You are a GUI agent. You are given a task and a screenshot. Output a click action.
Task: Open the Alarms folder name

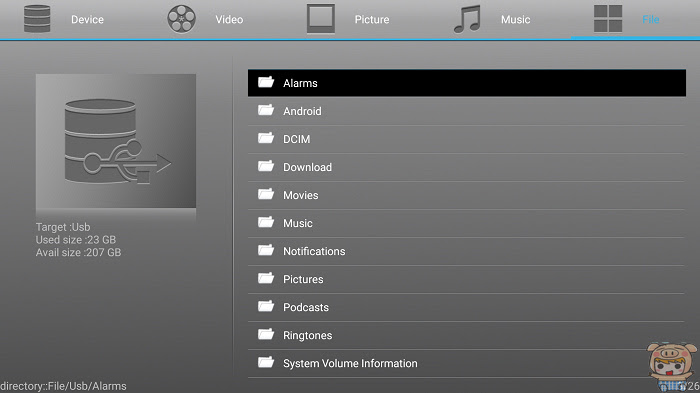300,83
